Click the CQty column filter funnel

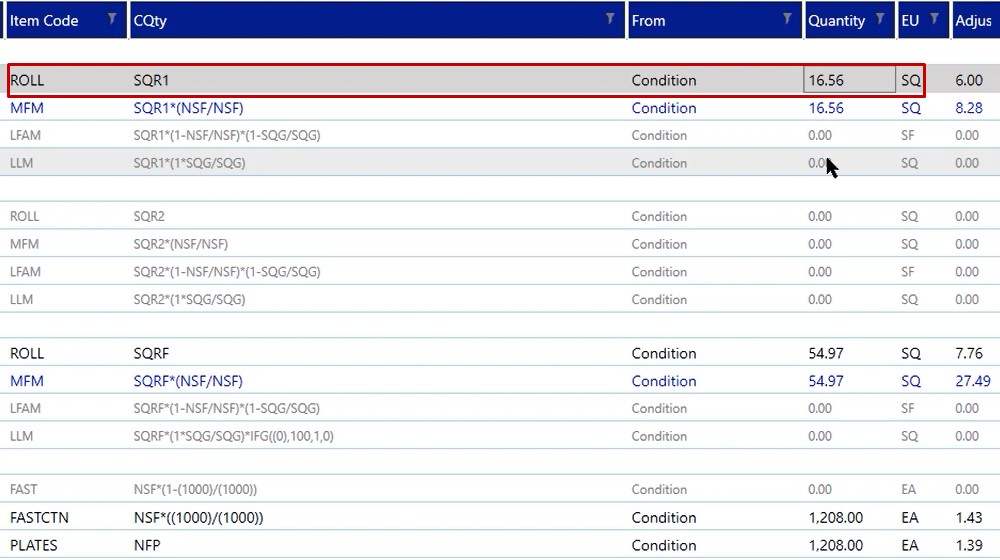click(x=610, y=19)
